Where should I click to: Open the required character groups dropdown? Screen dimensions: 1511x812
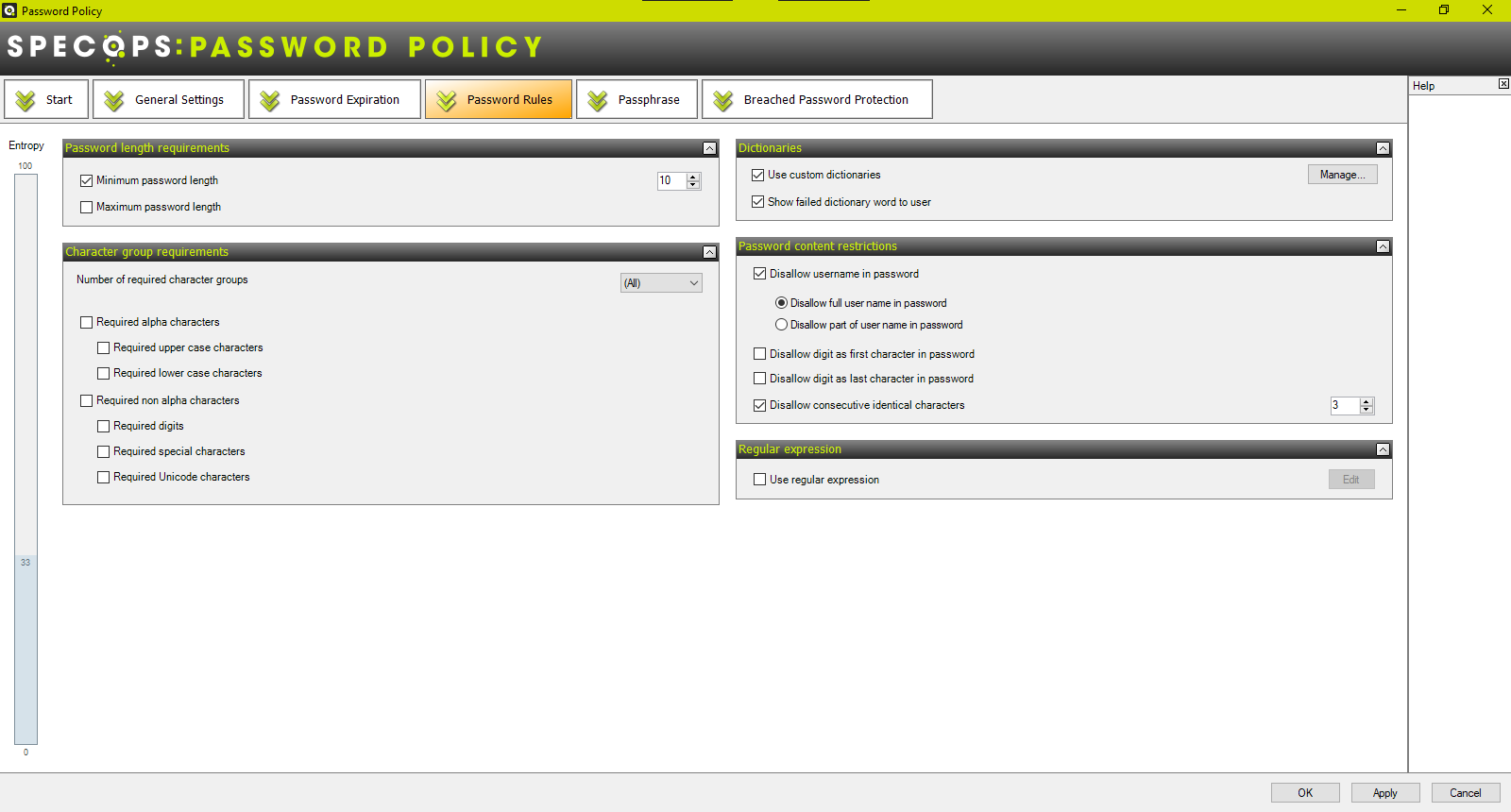point(661,283)
